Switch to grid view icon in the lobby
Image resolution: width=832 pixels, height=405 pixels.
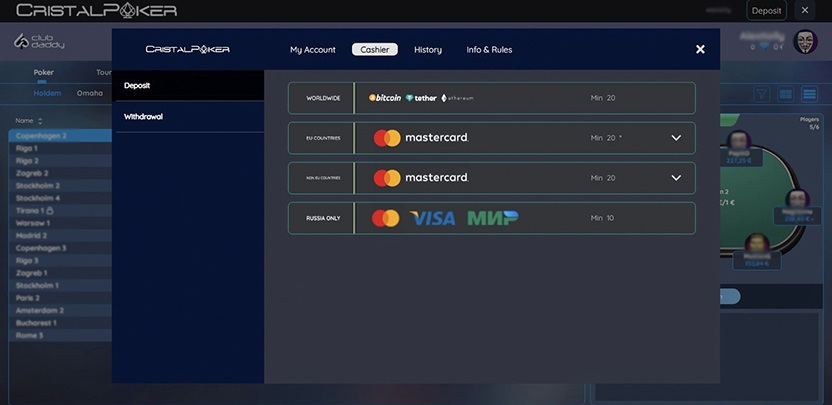pos(785,94)
